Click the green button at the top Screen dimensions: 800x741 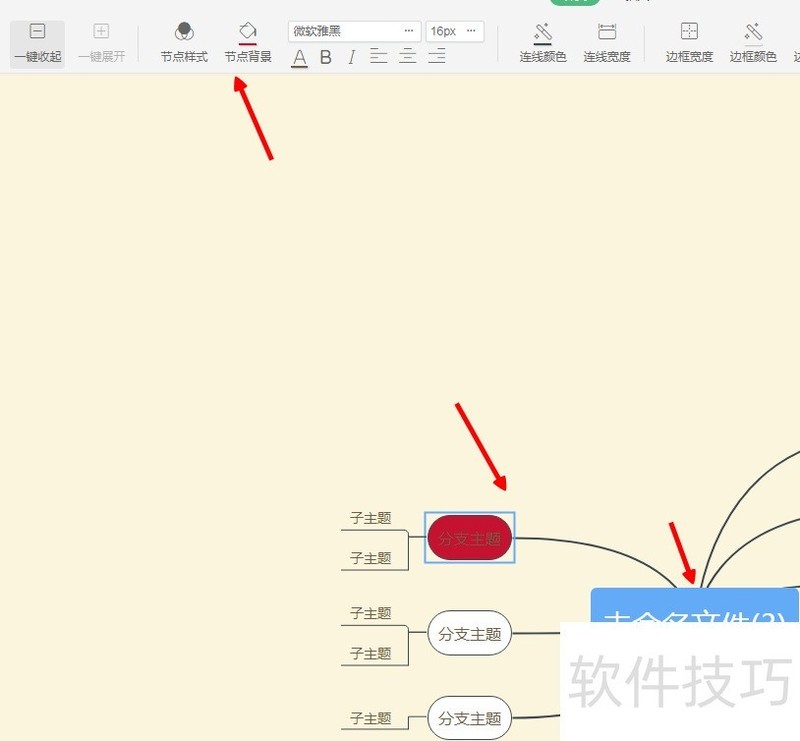[x=575, y=4]
